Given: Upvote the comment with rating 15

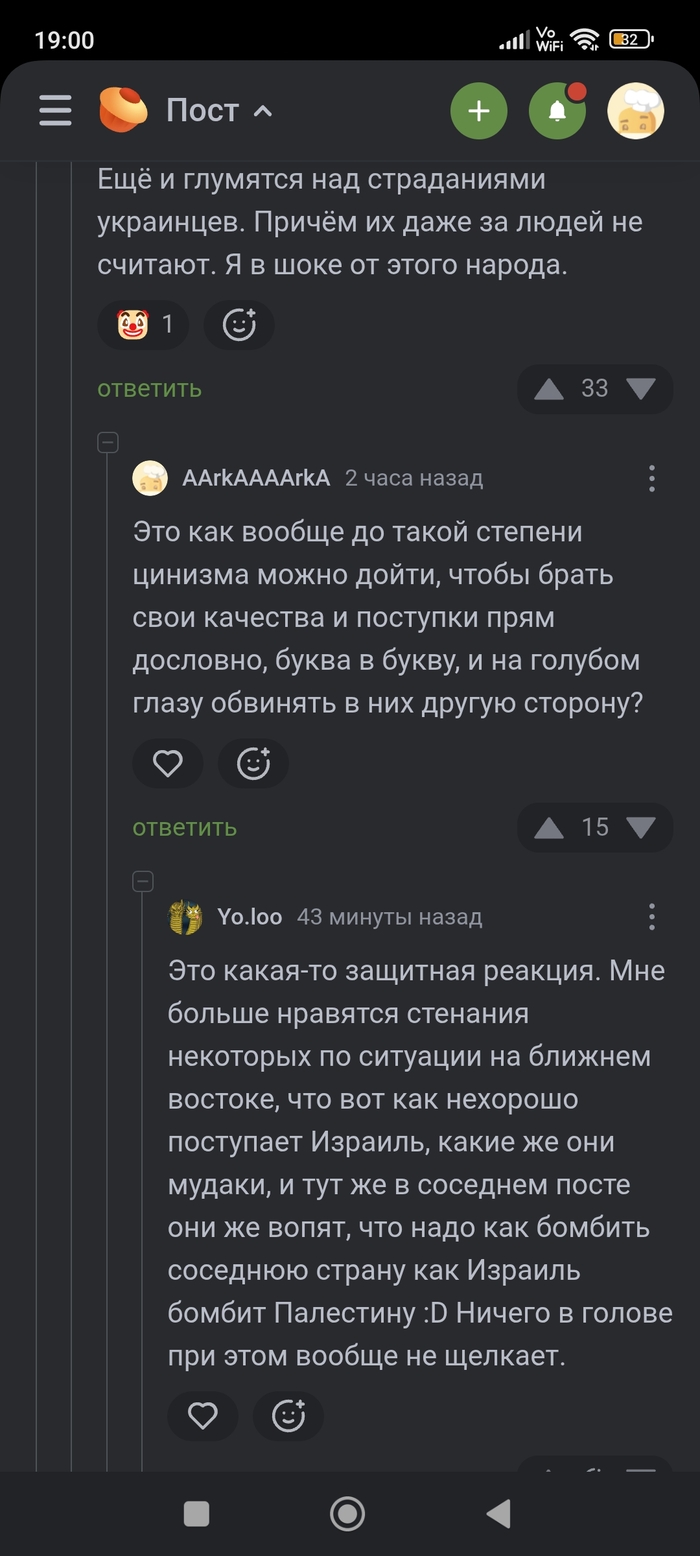Looking at the screenshot, I should coord(549,827).
